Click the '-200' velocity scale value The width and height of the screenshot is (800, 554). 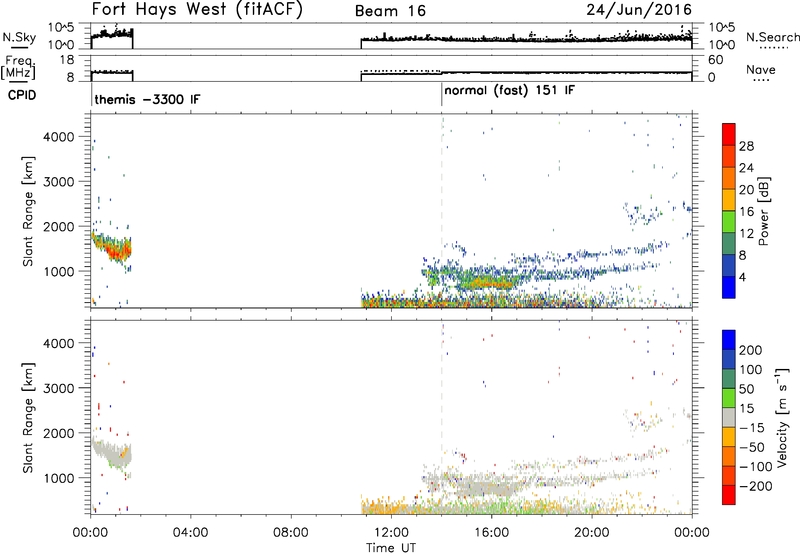tap(756, 486)
